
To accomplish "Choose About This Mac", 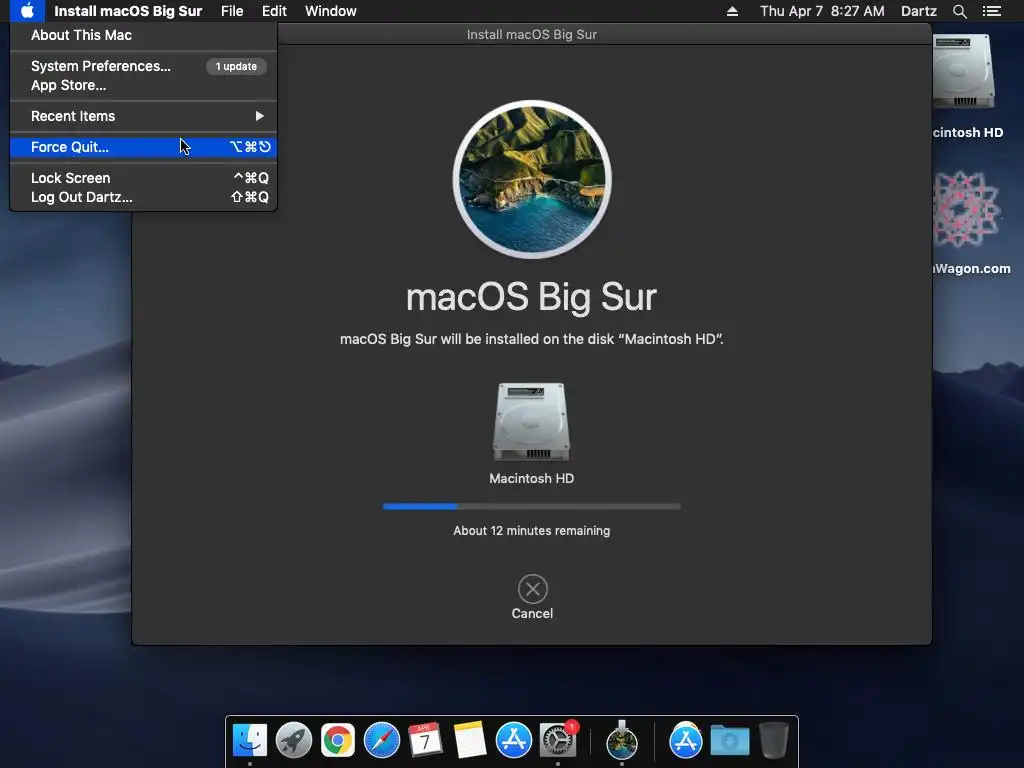I will point(144,35).
